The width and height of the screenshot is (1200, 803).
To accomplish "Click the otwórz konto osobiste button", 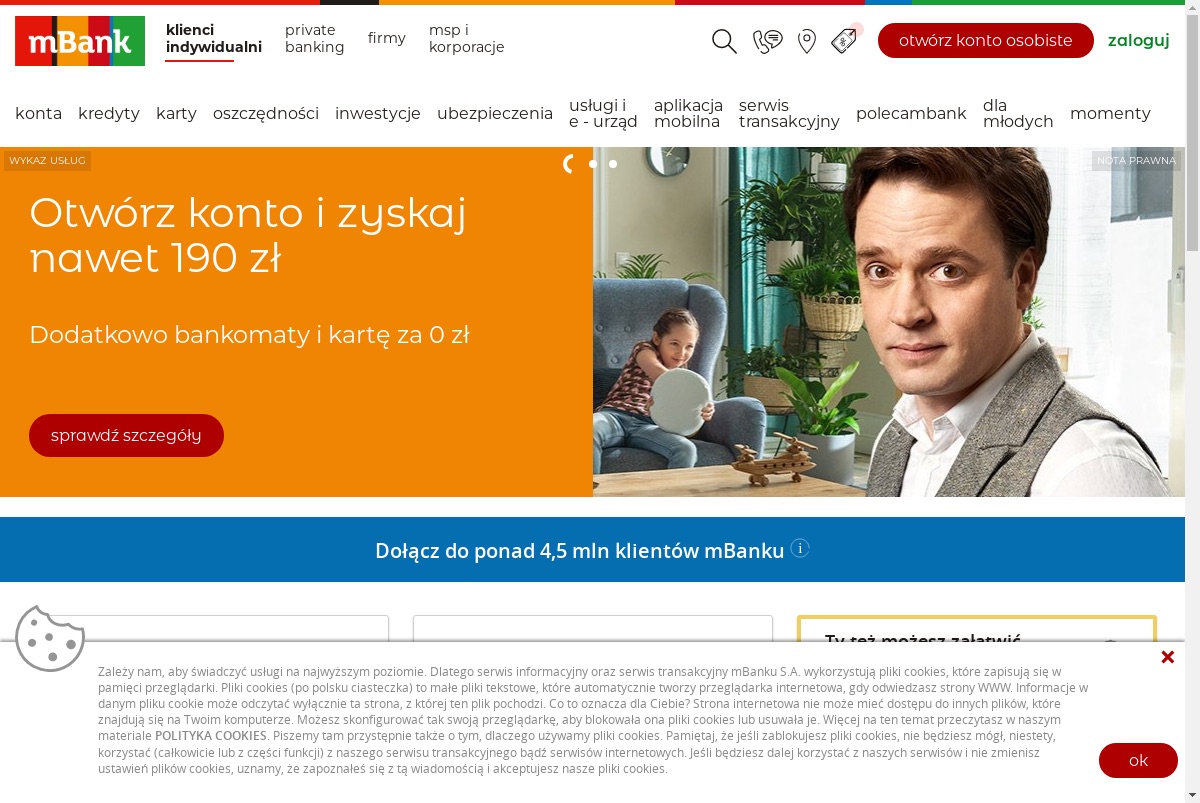I will coord(986,41).
